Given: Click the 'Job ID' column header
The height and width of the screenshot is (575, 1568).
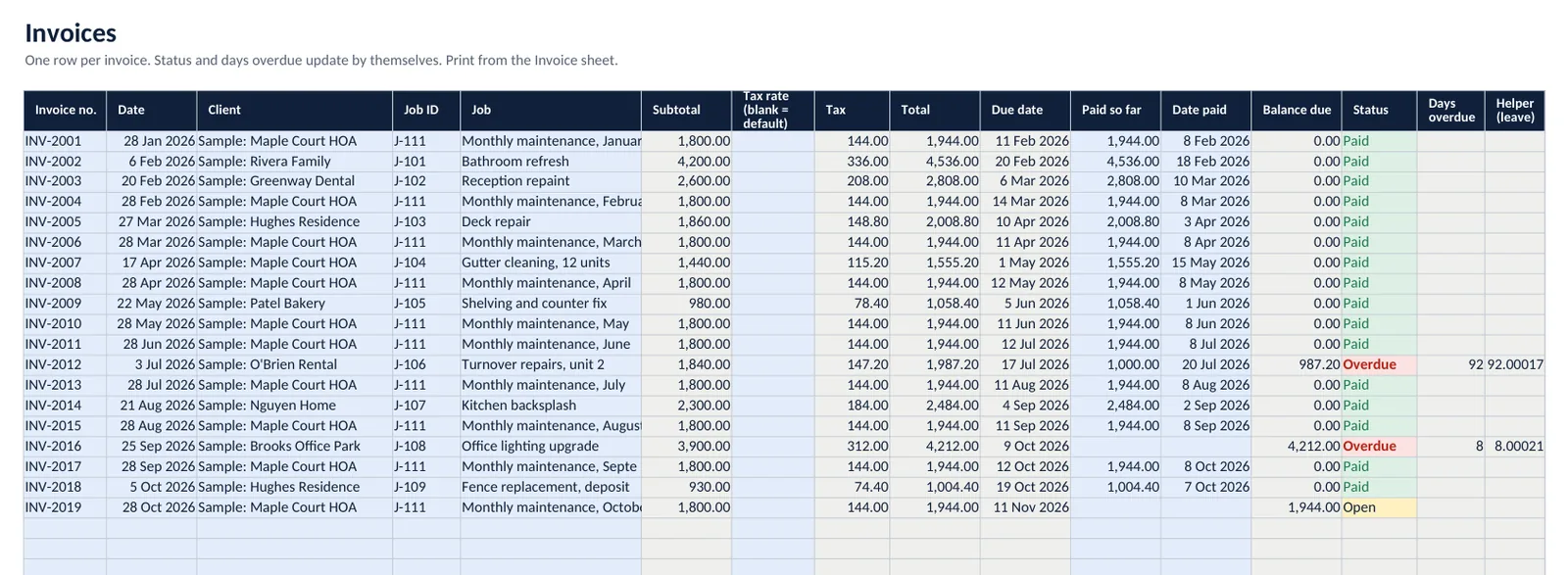Looking at the screenshot, I should click(426, 111).
